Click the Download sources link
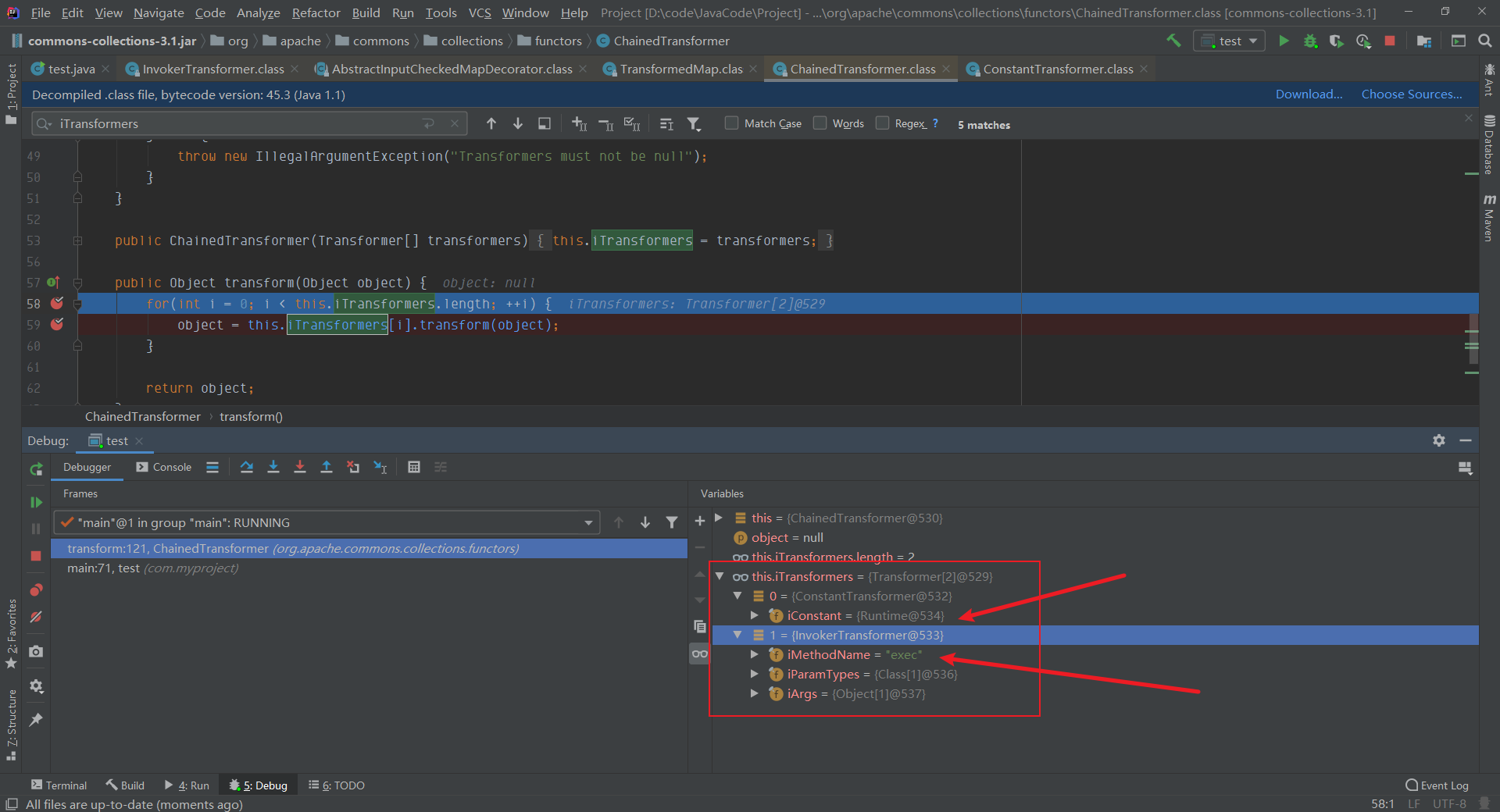Viewport: 1500px width, 812px height. click(1309, 94)
